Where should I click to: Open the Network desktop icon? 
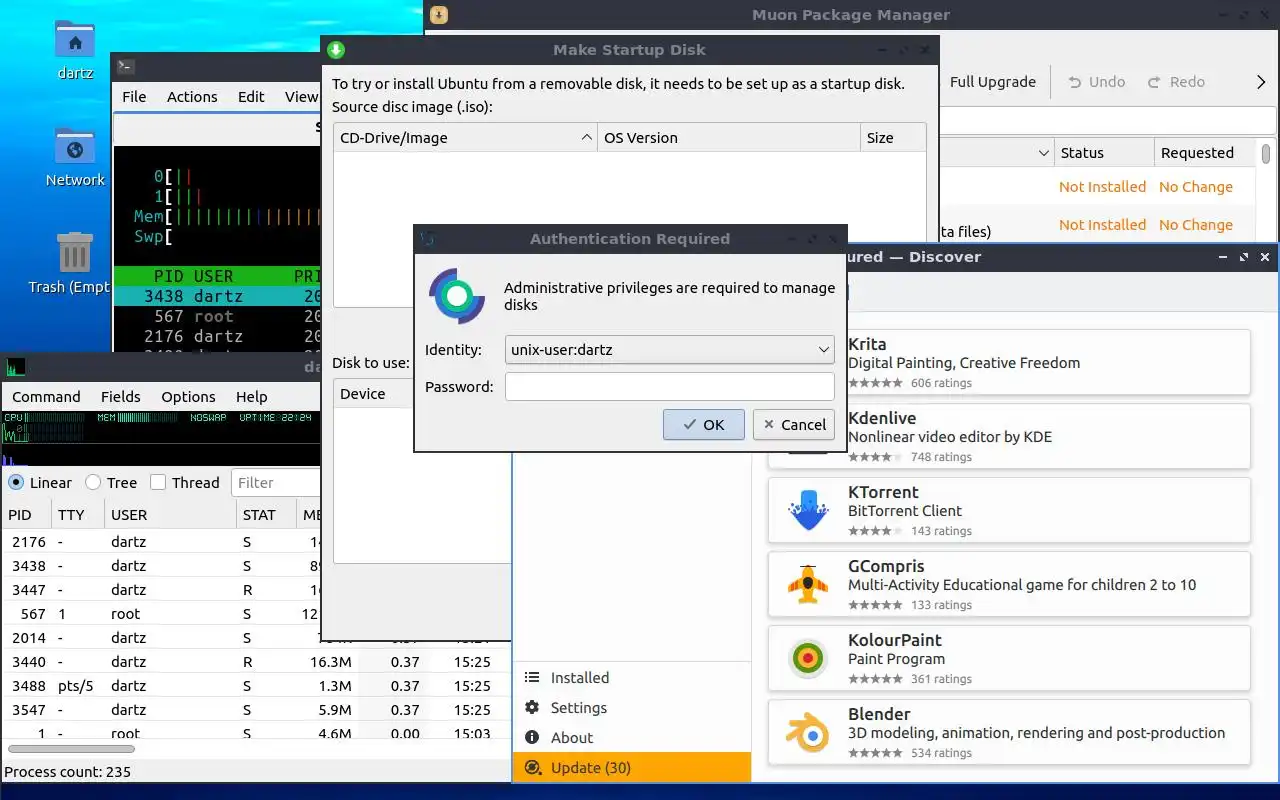[x=75, y=147]
